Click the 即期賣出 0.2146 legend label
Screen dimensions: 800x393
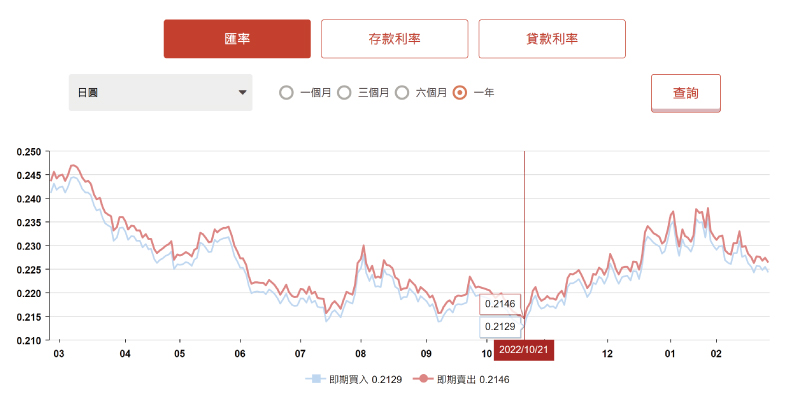pyautogui.click(x=473, y=379)
